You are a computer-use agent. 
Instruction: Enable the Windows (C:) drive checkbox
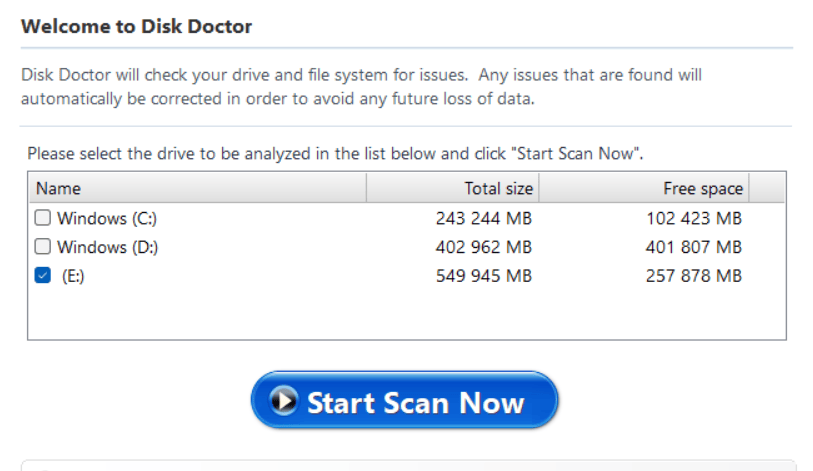tap(43, 218)
